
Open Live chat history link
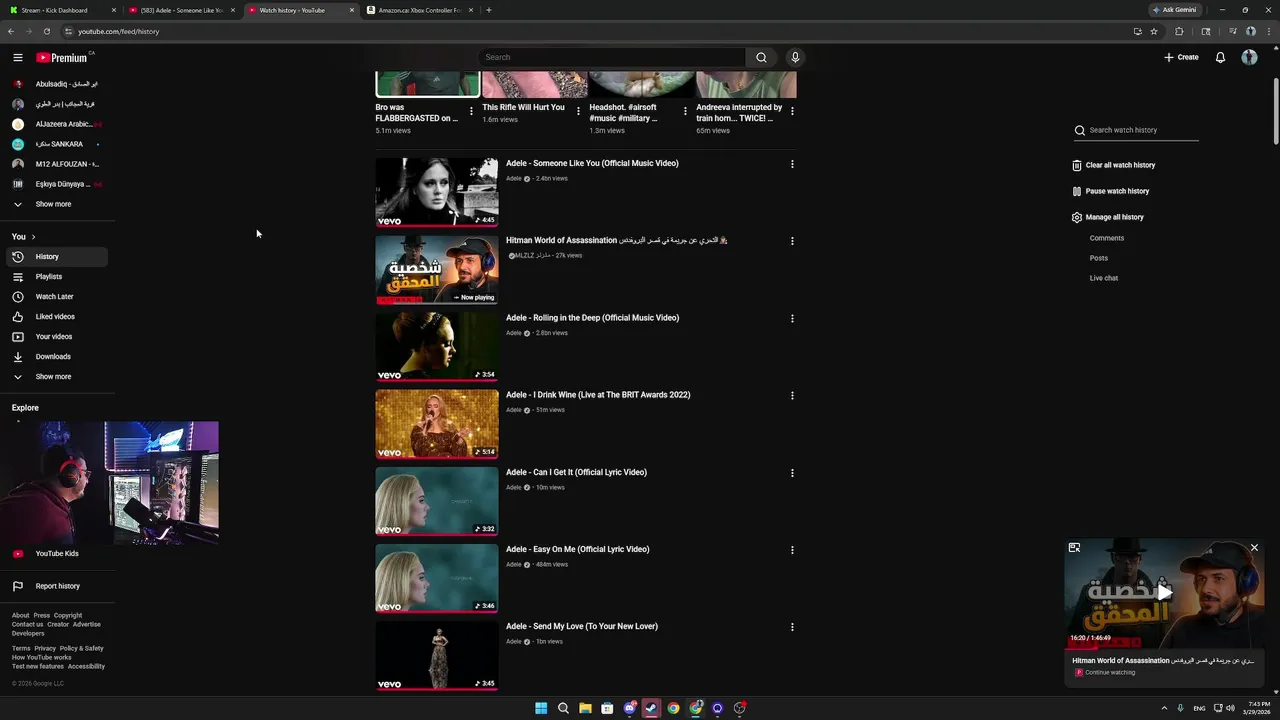pyautogui.click(x=1104, y=278)
